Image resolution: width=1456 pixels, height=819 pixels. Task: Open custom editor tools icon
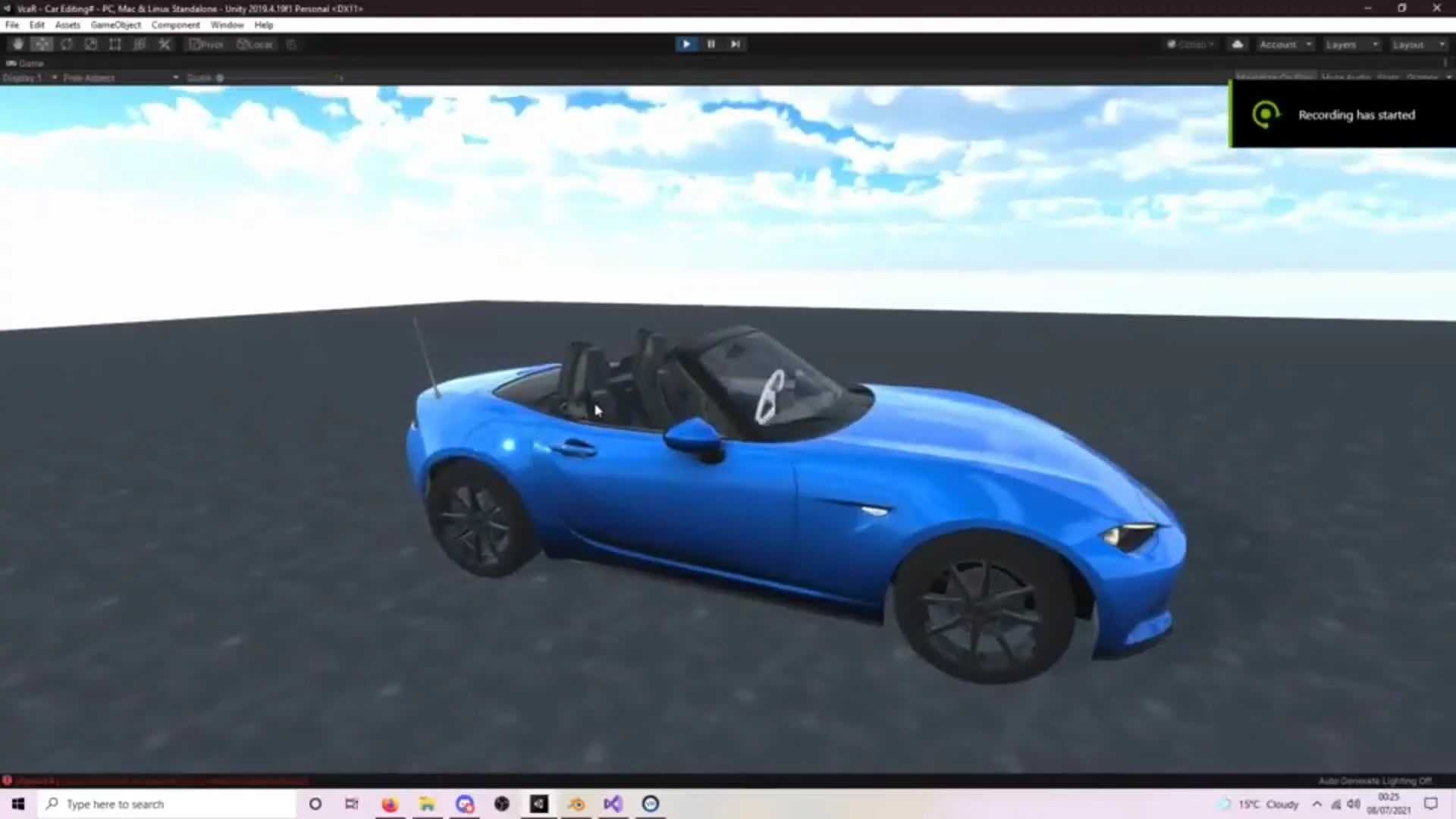tap(165, 44)
